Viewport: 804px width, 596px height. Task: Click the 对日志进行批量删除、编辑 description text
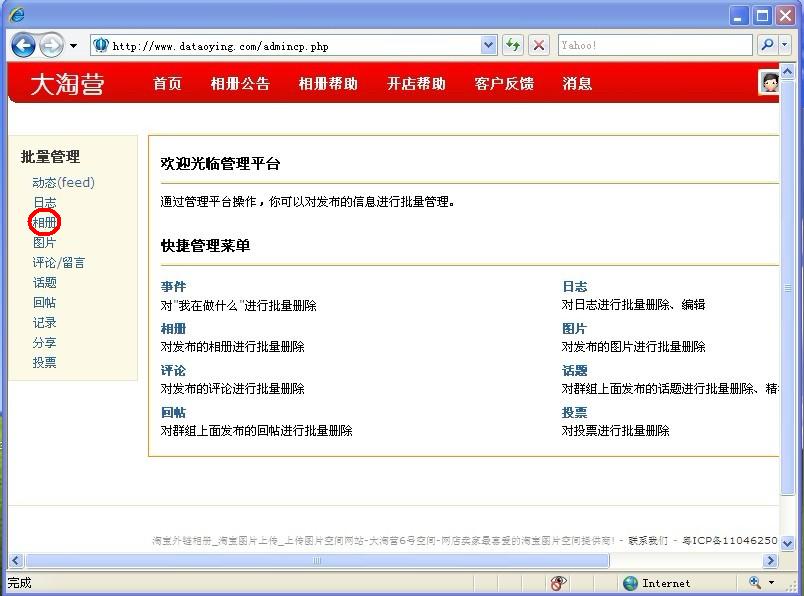tap(634, 305)
